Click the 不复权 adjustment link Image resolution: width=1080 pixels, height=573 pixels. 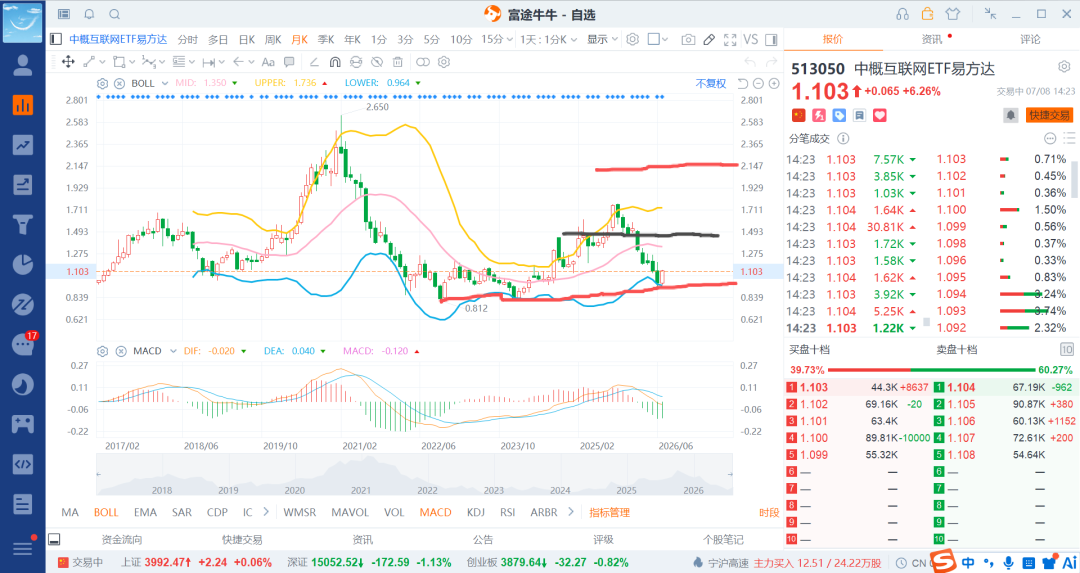tap(711, 83)
